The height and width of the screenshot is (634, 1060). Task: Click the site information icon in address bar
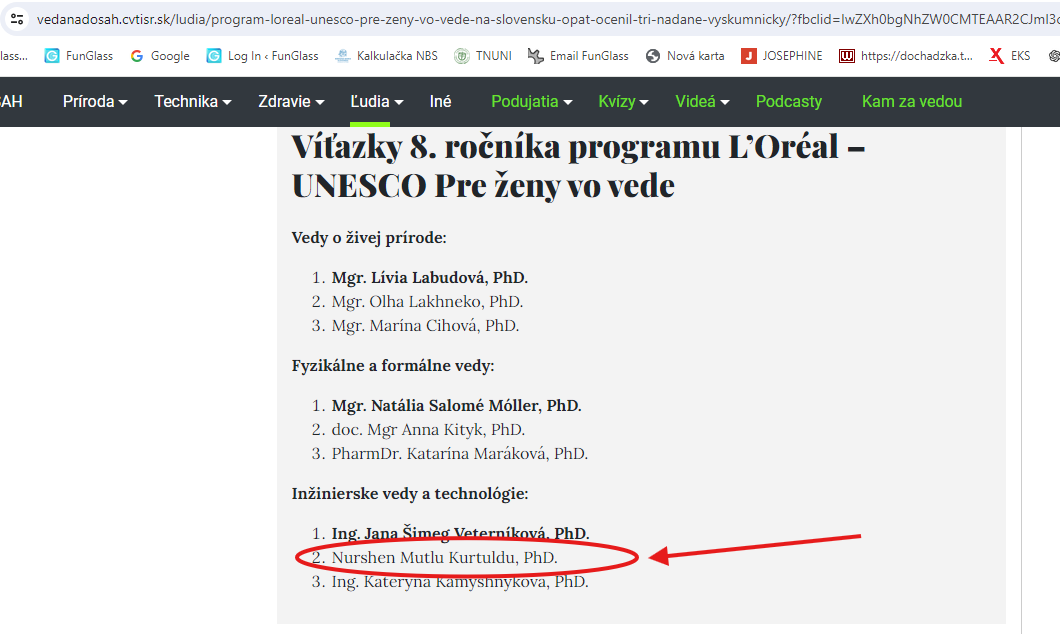(17, 19)
